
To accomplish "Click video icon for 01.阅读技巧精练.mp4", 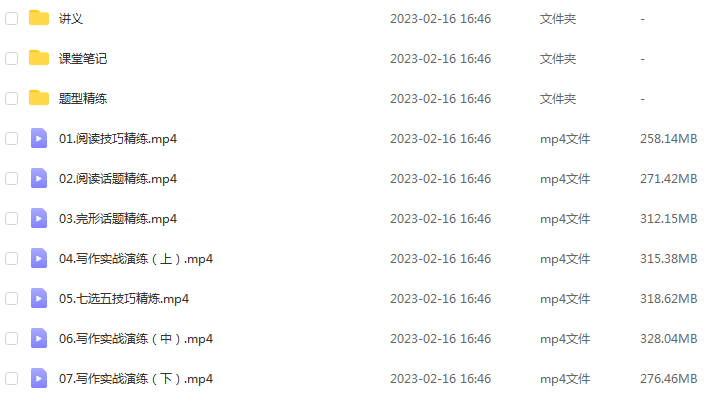I will [x=39, y=138].
